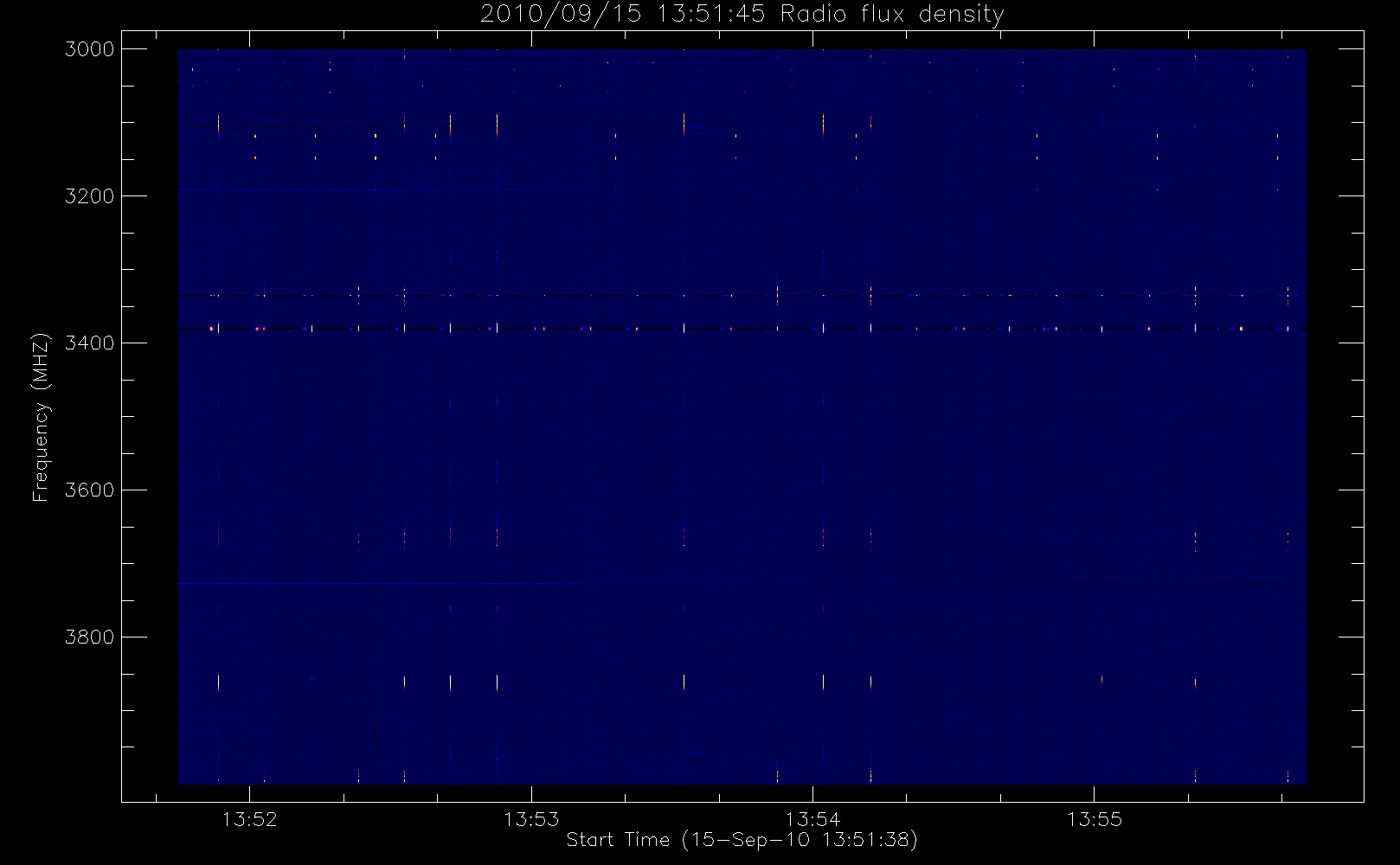Click the plot title '2010/09/15 13:51:45 Radio flux density'
This screenshot has height=865, width=1400.
(x=742, y=15)
